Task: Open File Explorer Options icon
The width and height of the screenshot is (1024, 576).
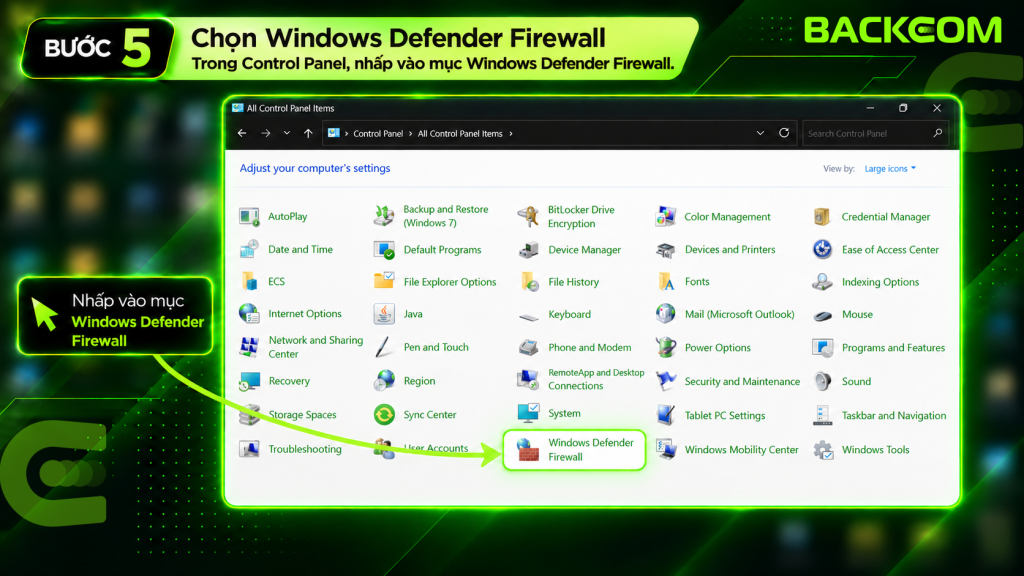Action: click(x=384, y=281)
